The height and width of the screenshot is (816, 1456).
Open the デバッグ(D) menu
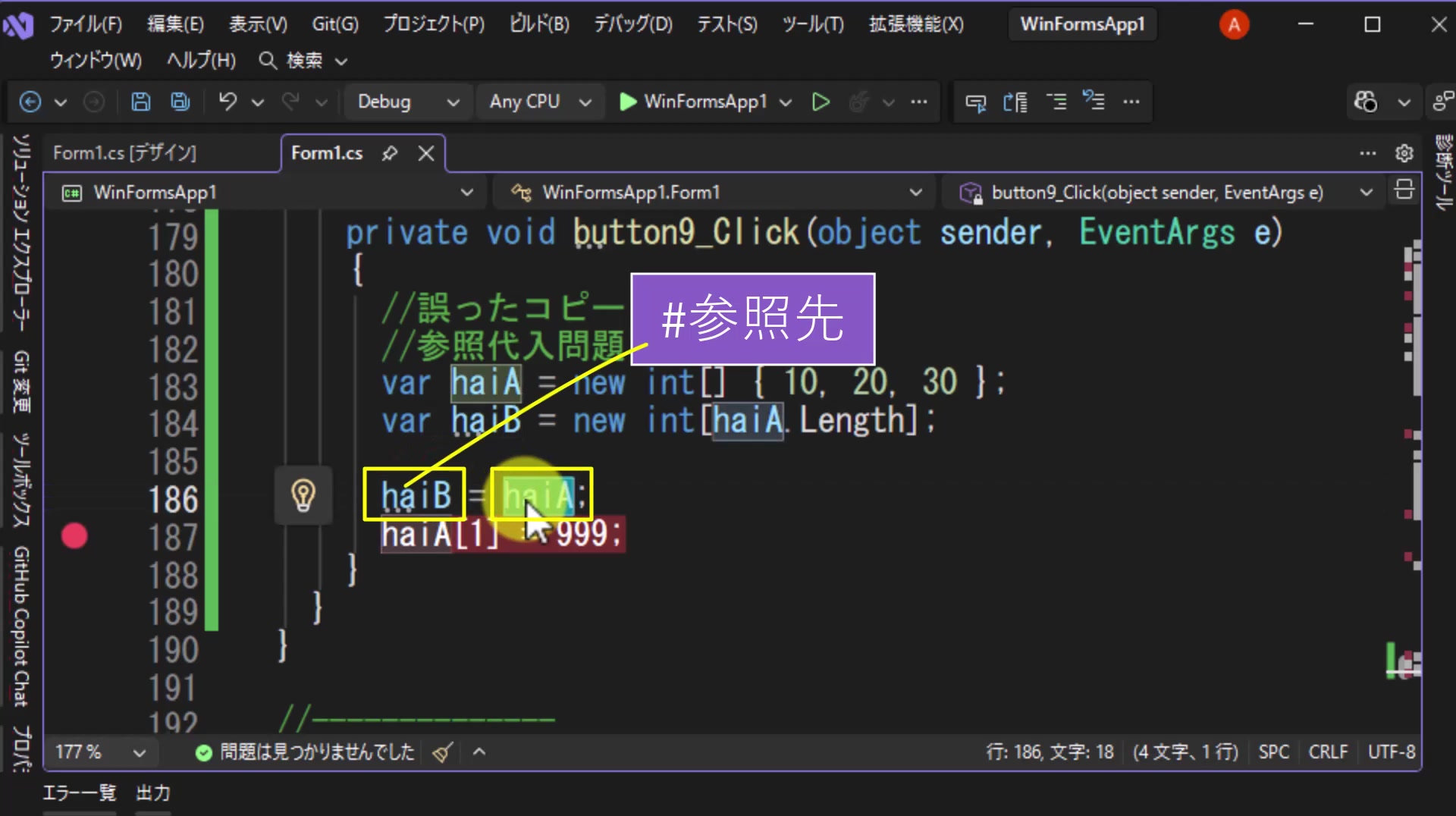click(632, 24)
